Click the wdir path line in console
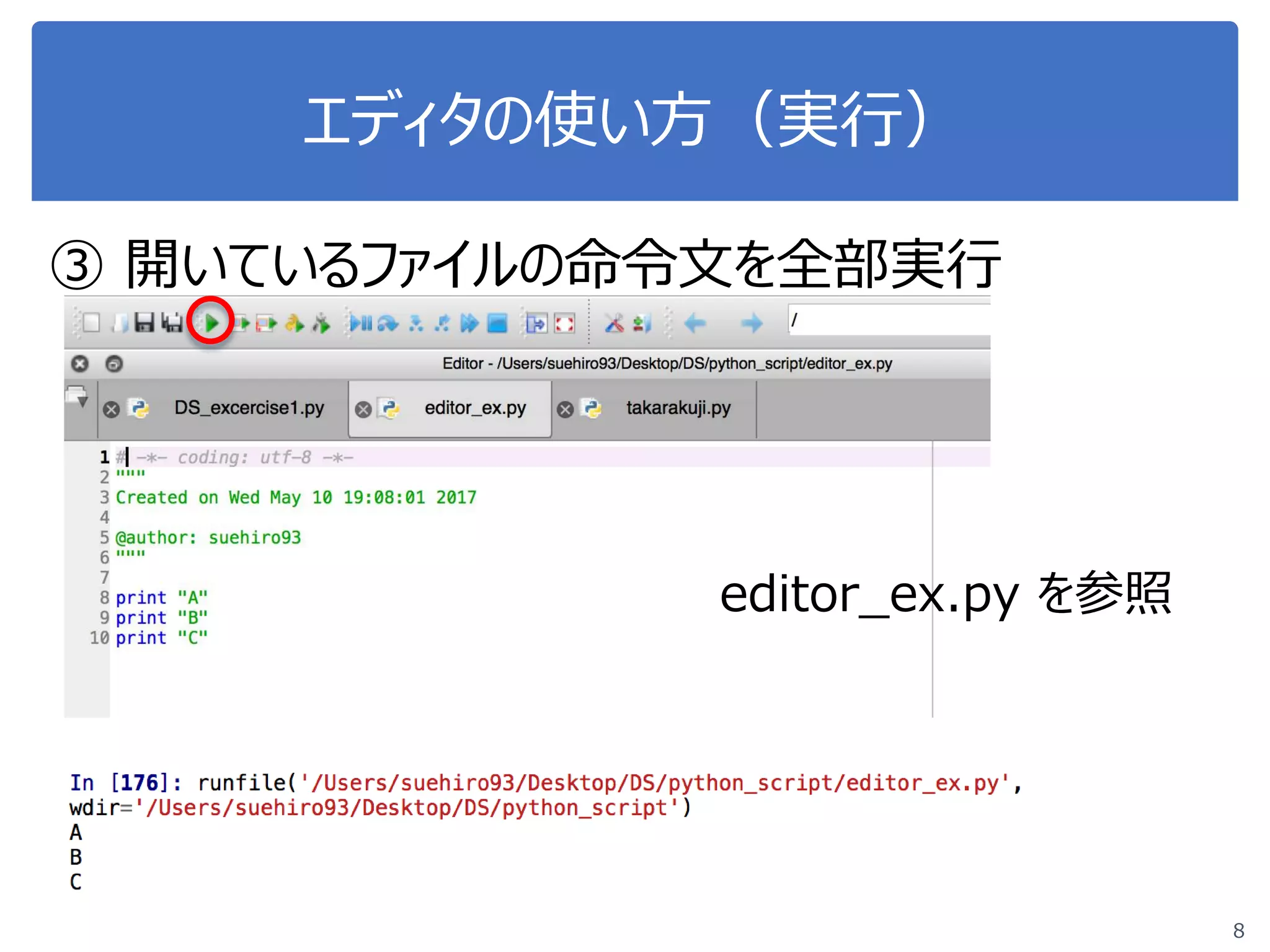The height and width of the screenshot is (952, 1270). coord(380,808)
